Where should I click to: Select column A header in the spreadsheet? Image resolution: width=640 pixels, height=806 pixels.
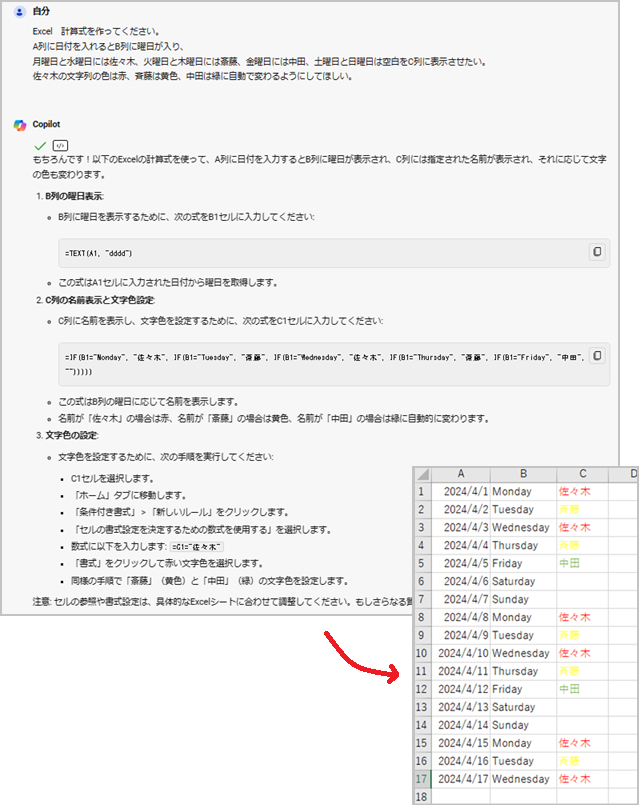tap(461, 474)
